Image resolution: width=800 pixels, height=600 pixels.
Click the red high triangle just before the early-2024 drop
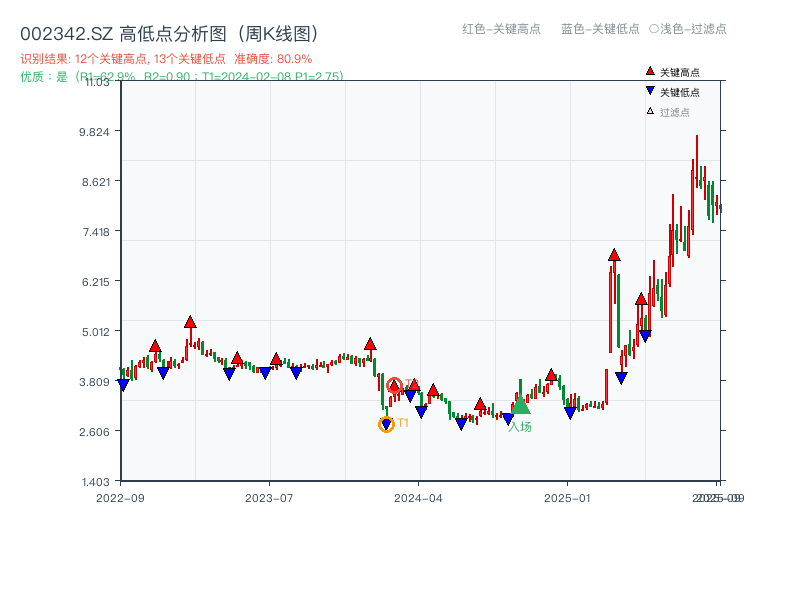tap(370, 343)
